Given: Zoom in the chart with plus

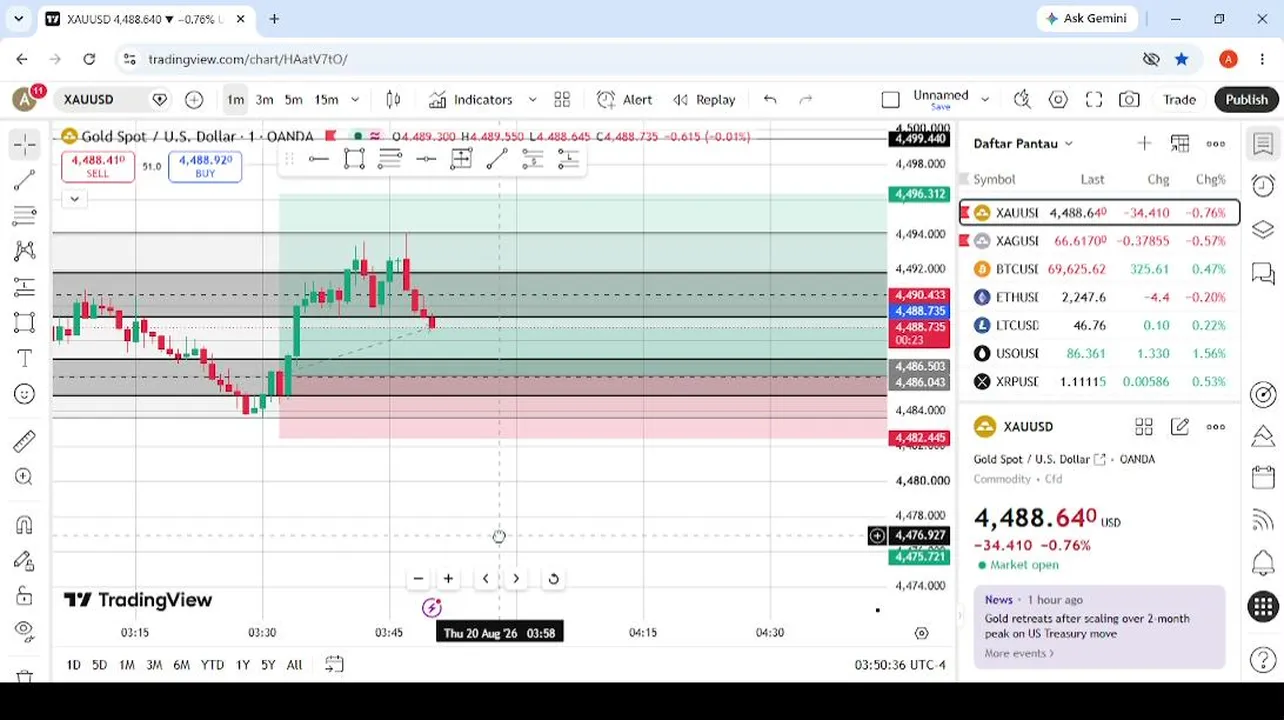Looking at the screenshot, I should (x=448, y=578).
